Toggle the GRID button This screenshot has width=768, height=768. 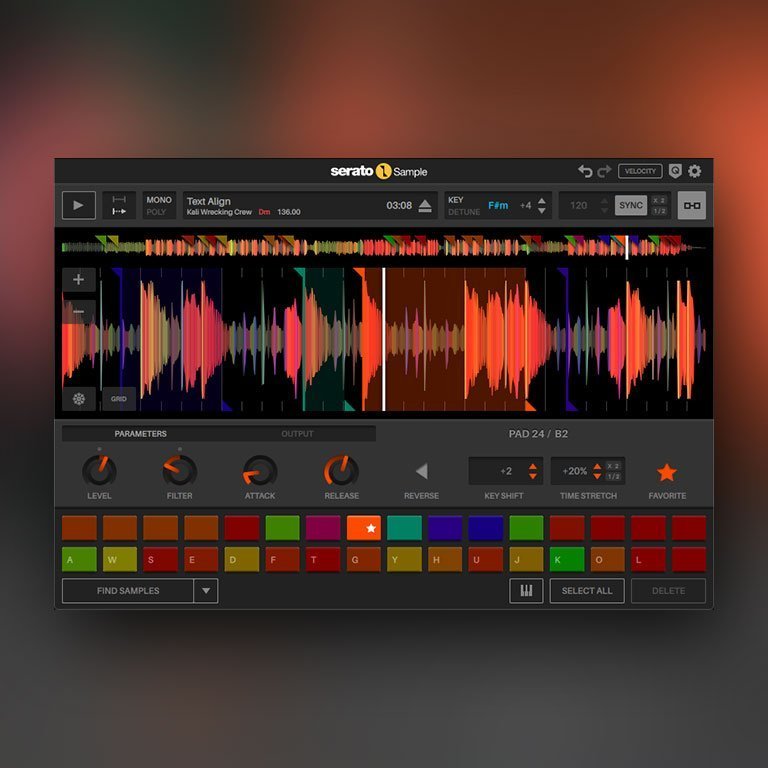coord(119,399)
